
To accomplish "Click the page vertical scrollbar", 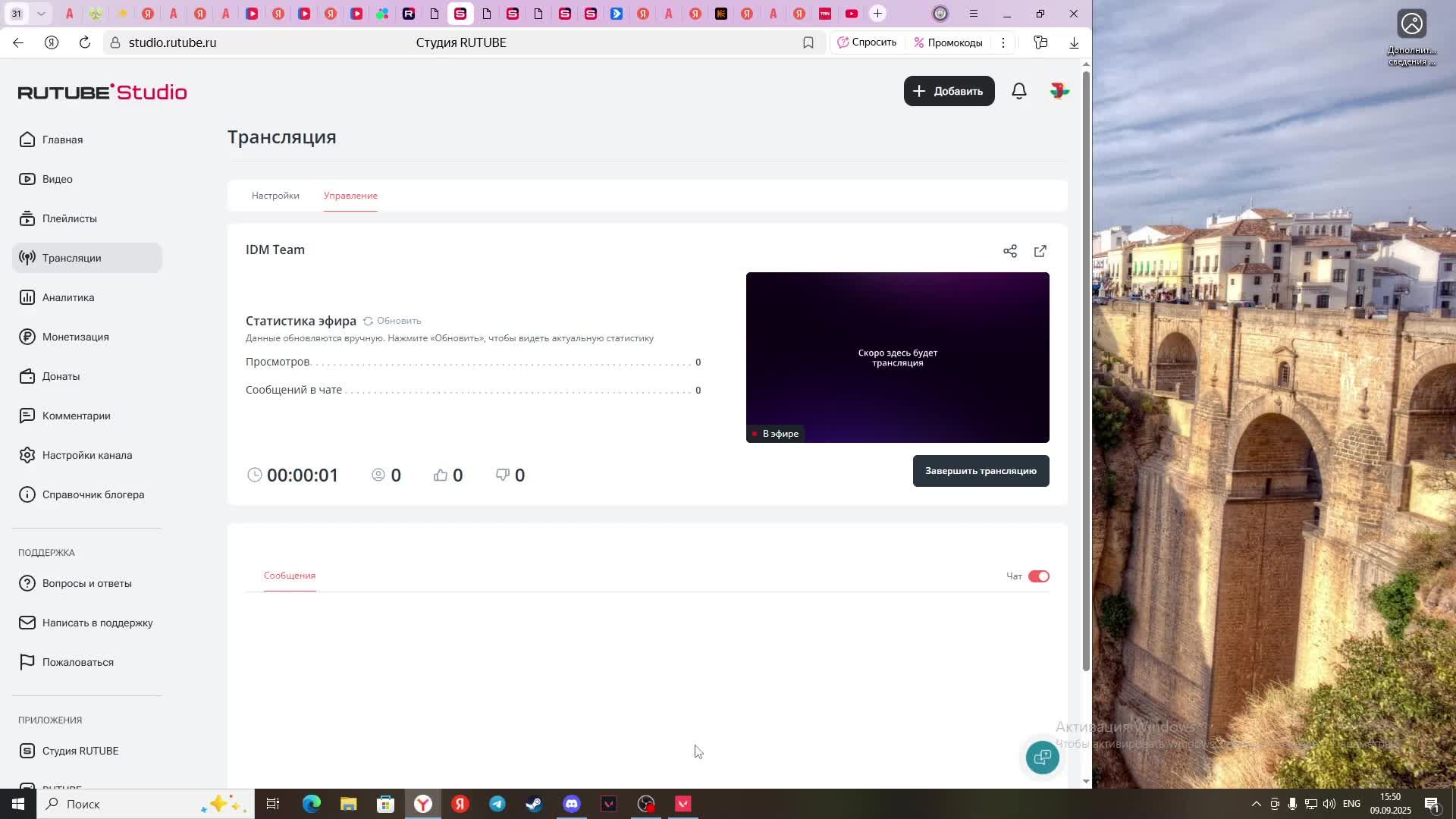I will click(1086, 372).
